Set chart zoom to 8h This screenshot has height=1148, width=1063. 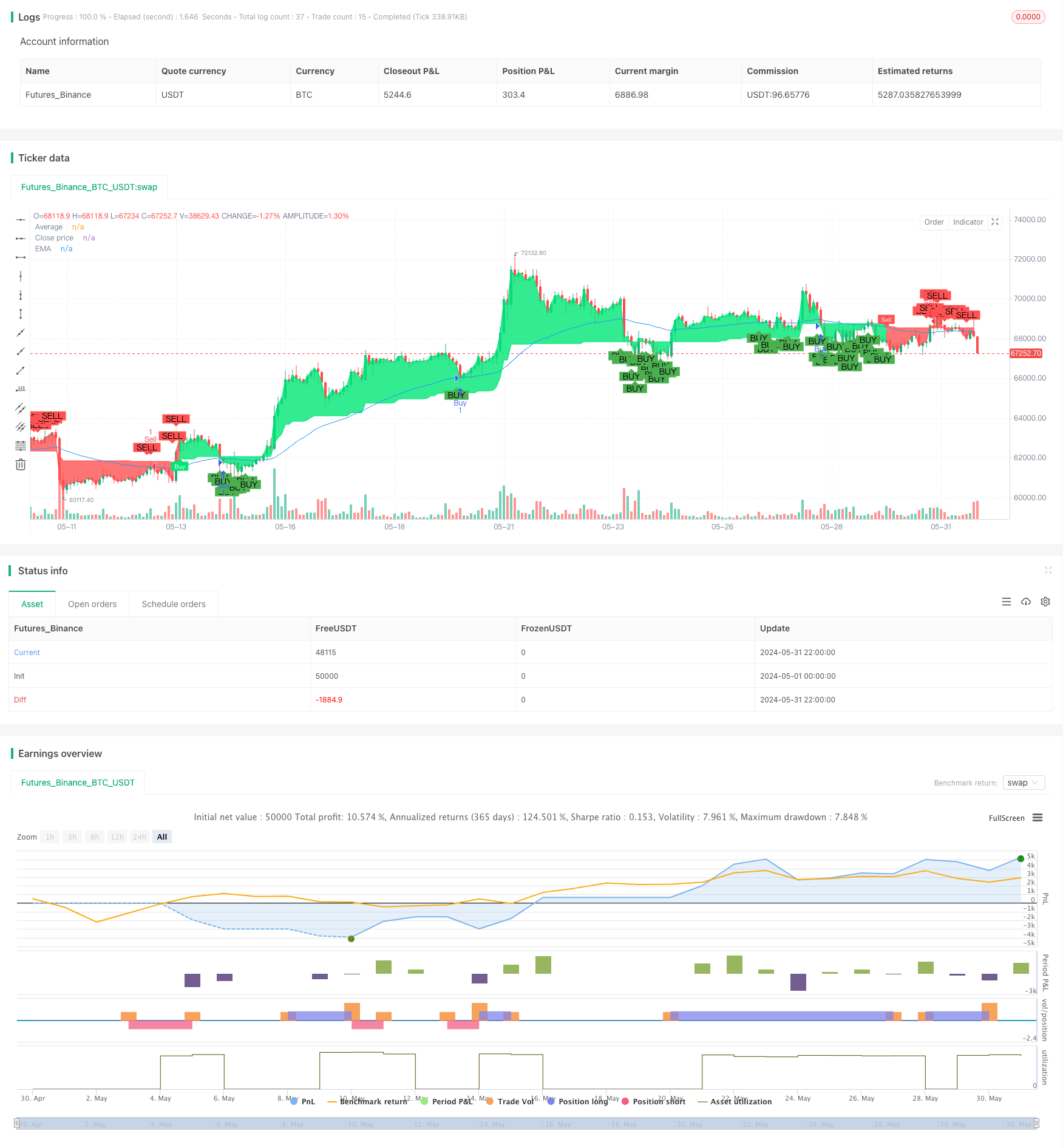[x=95, y=837]
